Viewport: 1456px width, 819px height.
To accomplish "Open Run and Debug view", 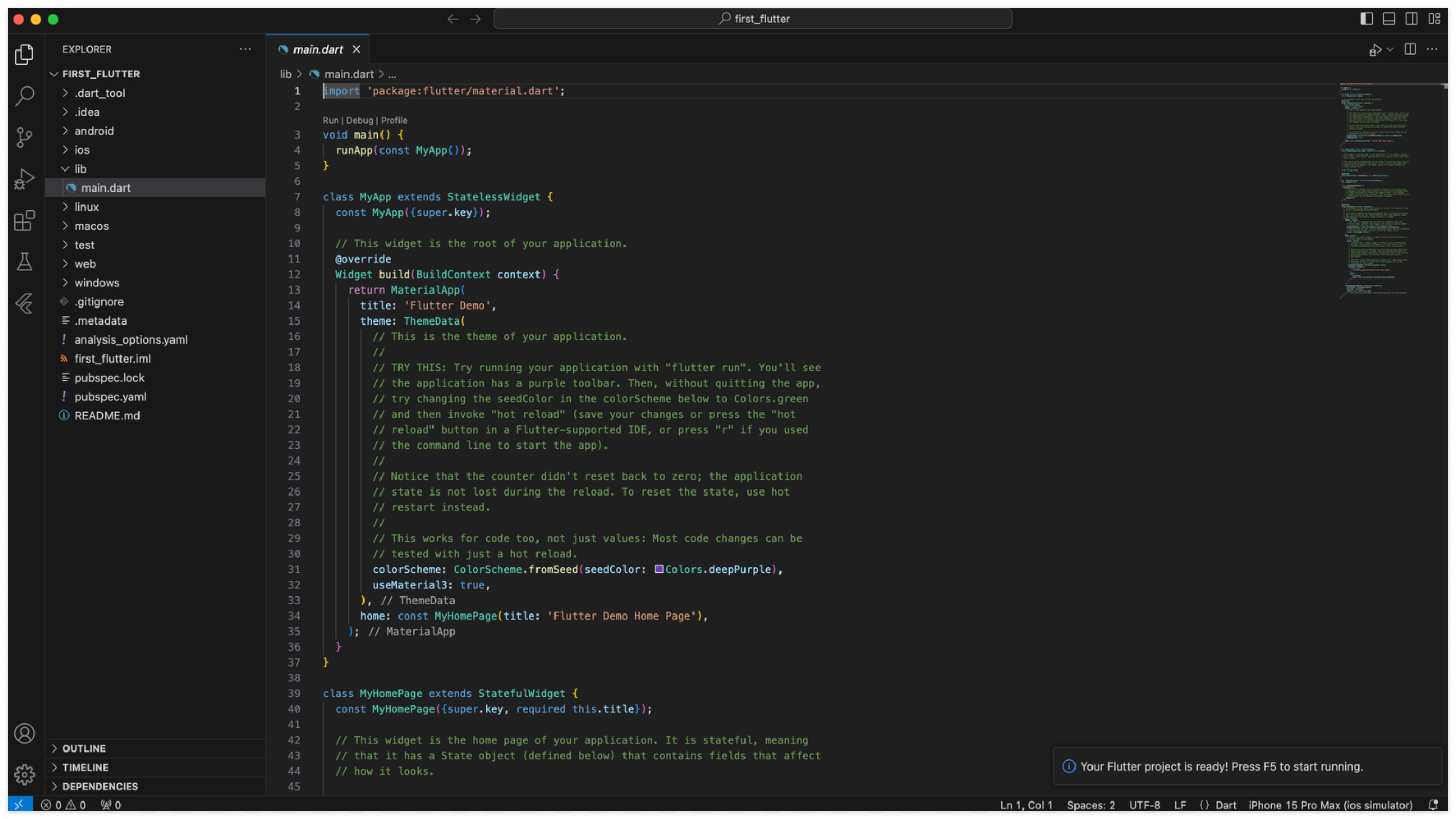I will point(24,179).
